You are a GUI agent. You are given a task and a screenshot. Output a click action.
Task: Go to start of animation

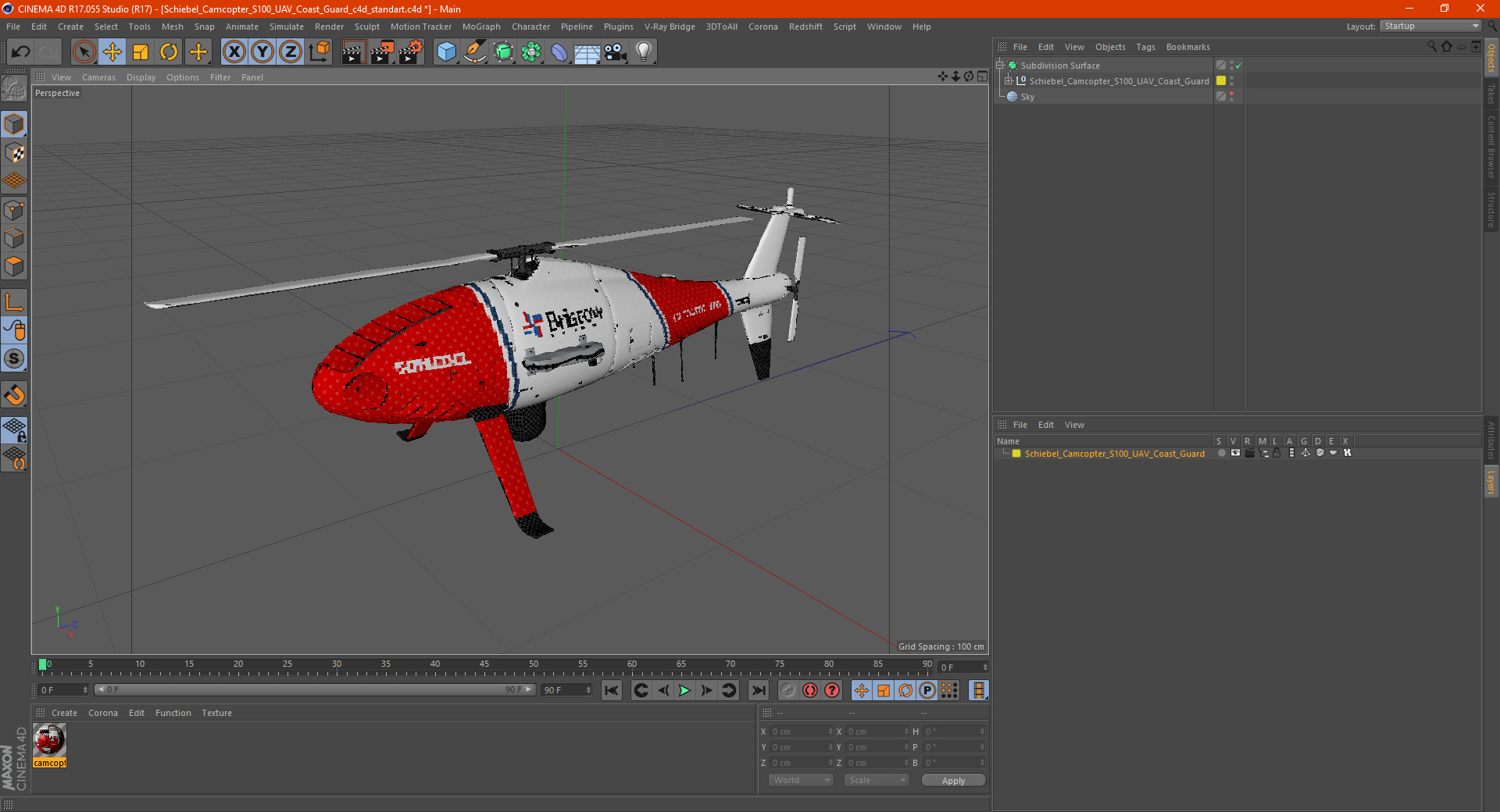612,690
